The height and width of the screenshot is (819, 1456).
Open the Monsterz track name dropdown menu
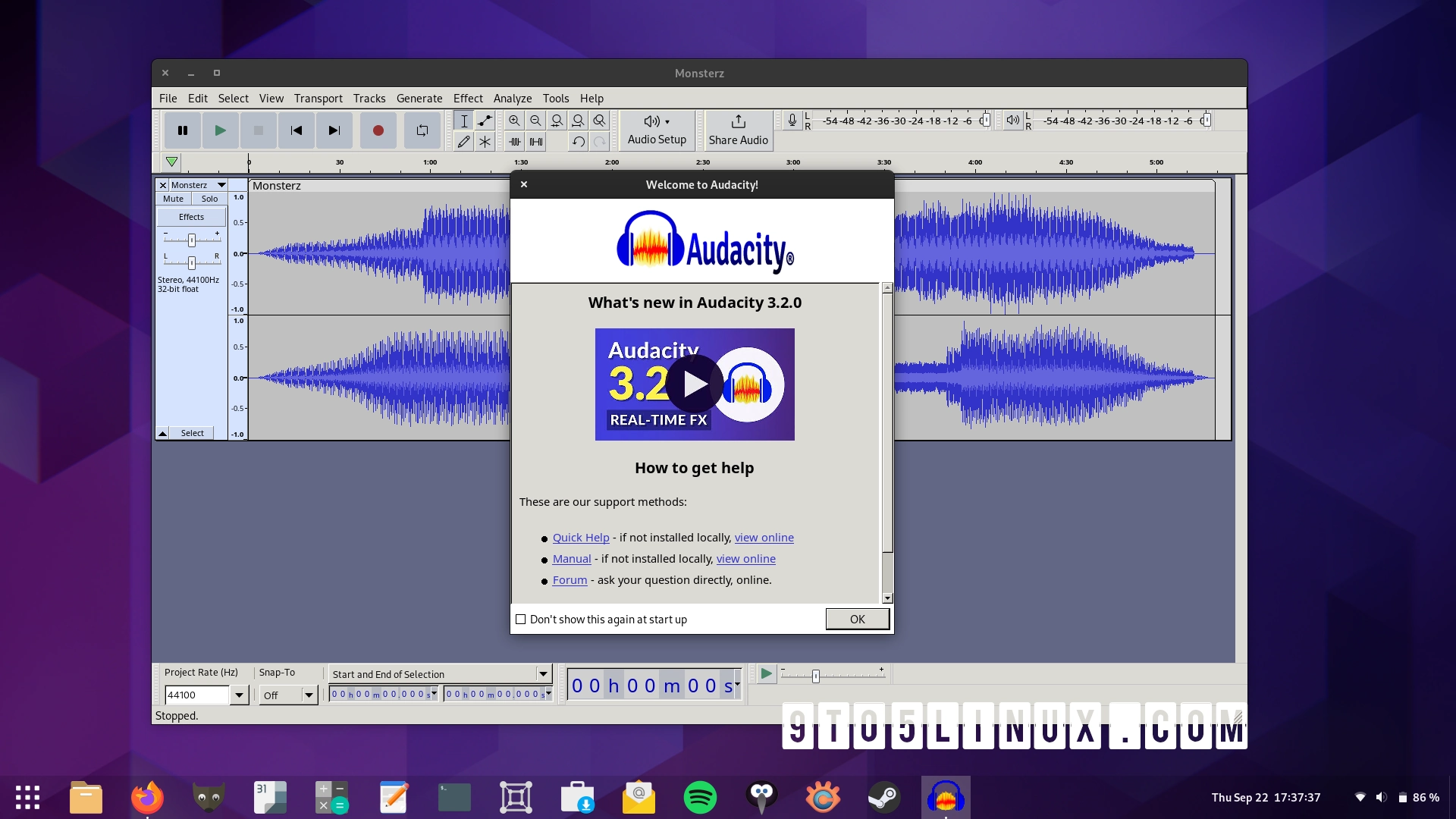(221, 184)
